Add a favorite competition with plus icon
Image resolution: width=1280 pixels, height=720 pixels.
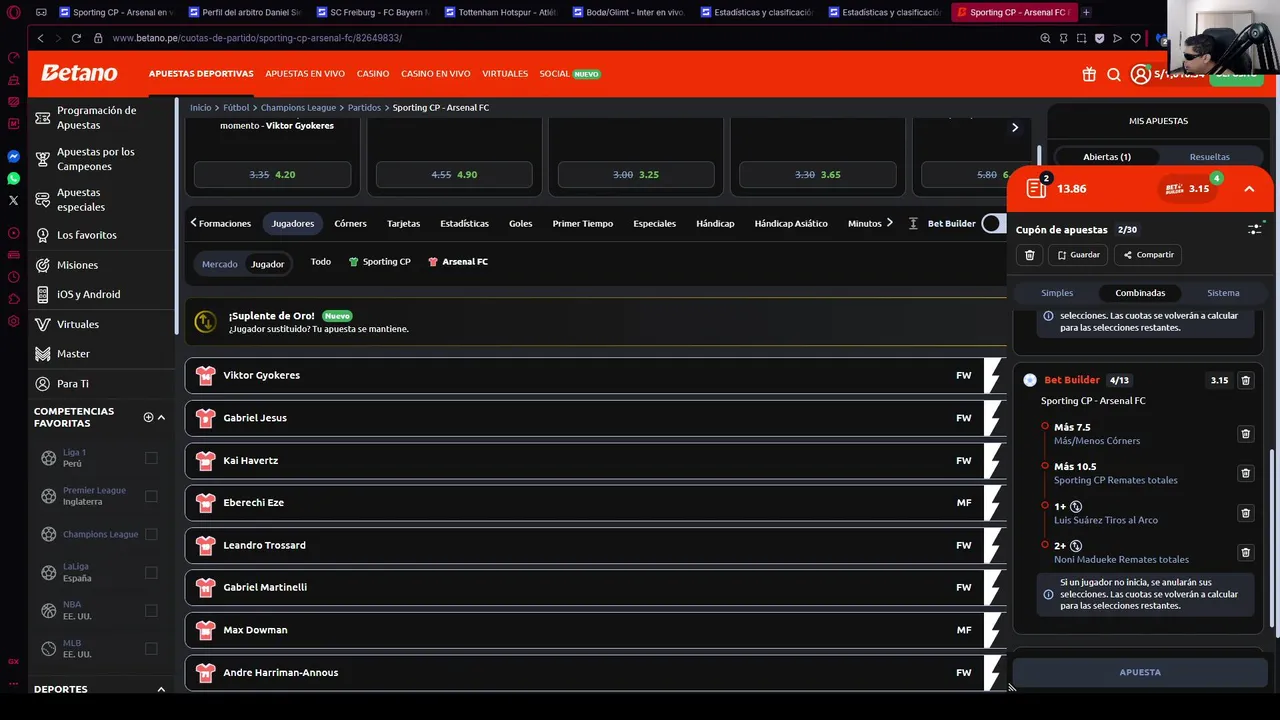pos(148,417)
